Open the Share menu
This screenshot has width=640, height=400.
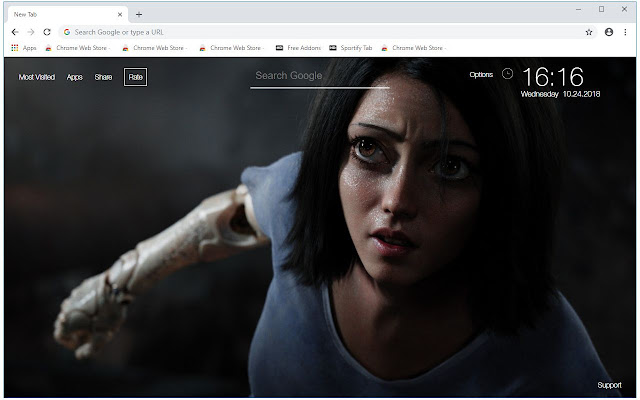coord(103,77)
